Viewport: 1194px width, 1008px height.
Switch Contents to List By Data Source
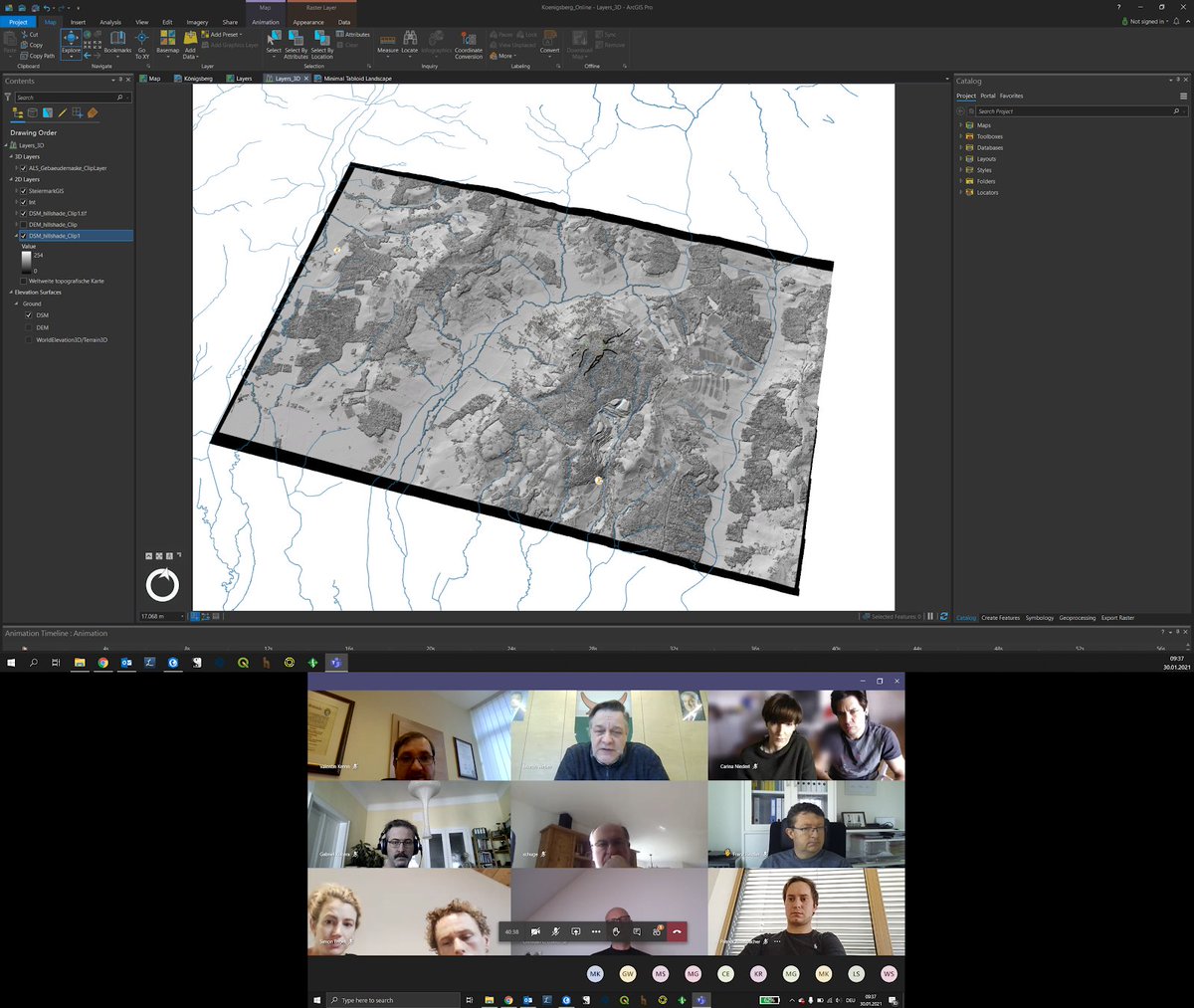[x=33, y=113]
